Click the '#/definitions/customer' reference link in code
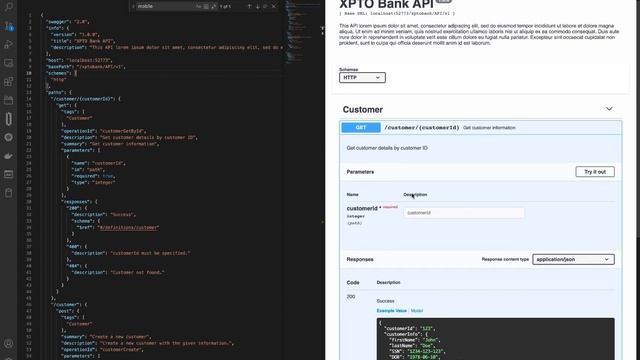 pyautogui.click(x=129, y=228)
